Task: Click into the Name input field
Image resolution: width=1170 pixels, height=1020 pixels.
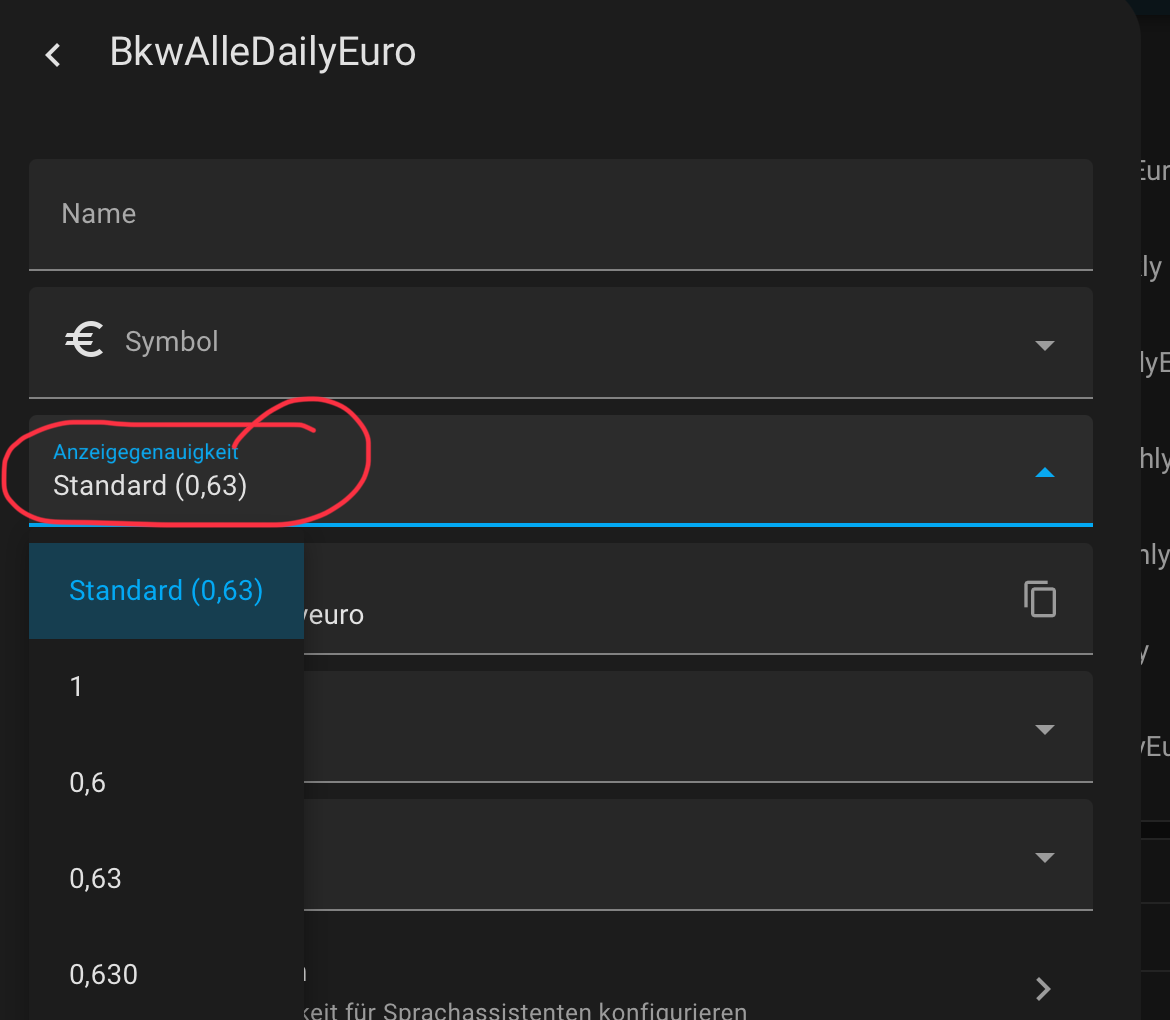Action: point(560,214)
